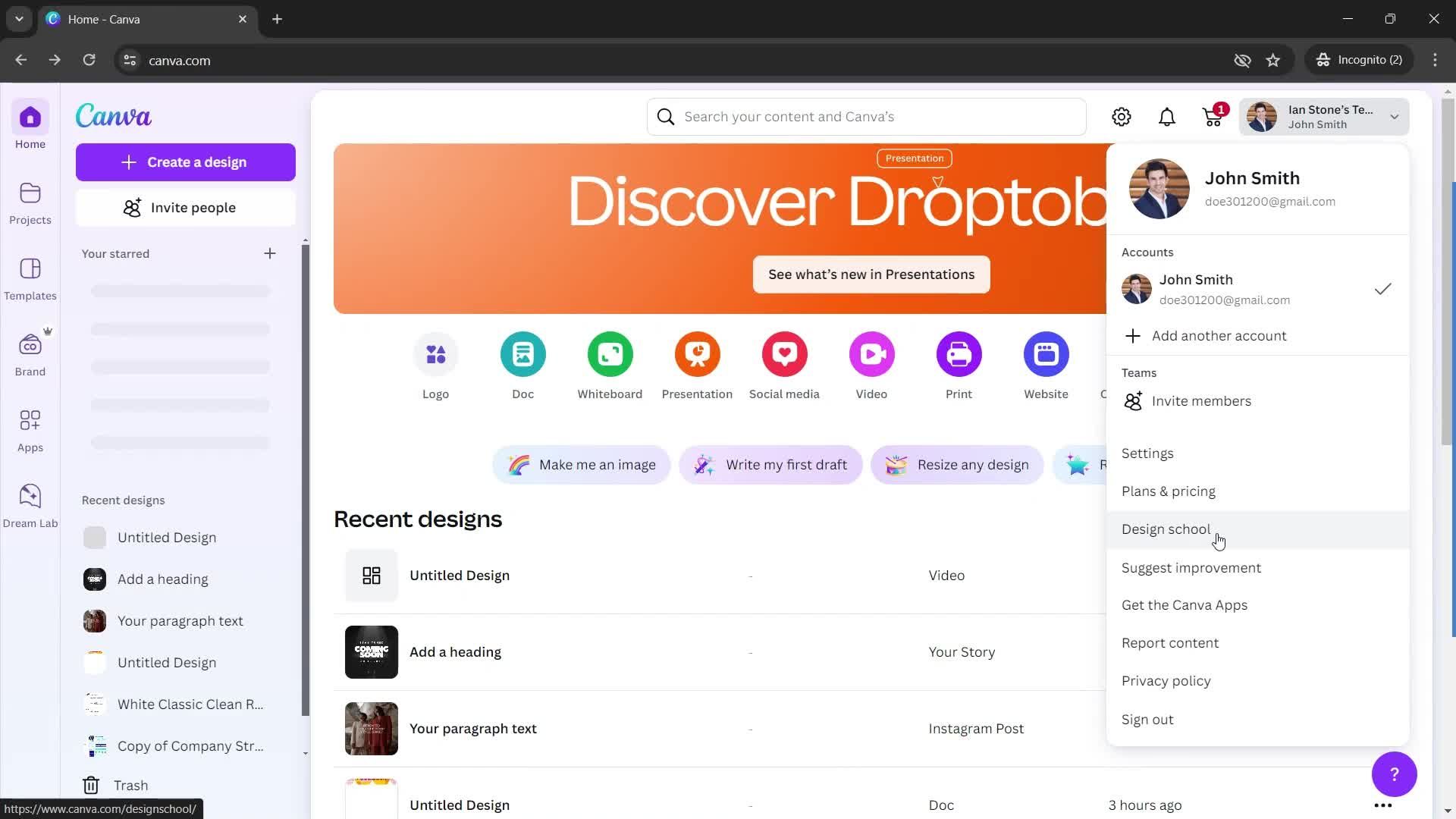The width and height of the screenshot is (1456, 819).
Task: Click Resize any design chip
Action: coord(957,465)
